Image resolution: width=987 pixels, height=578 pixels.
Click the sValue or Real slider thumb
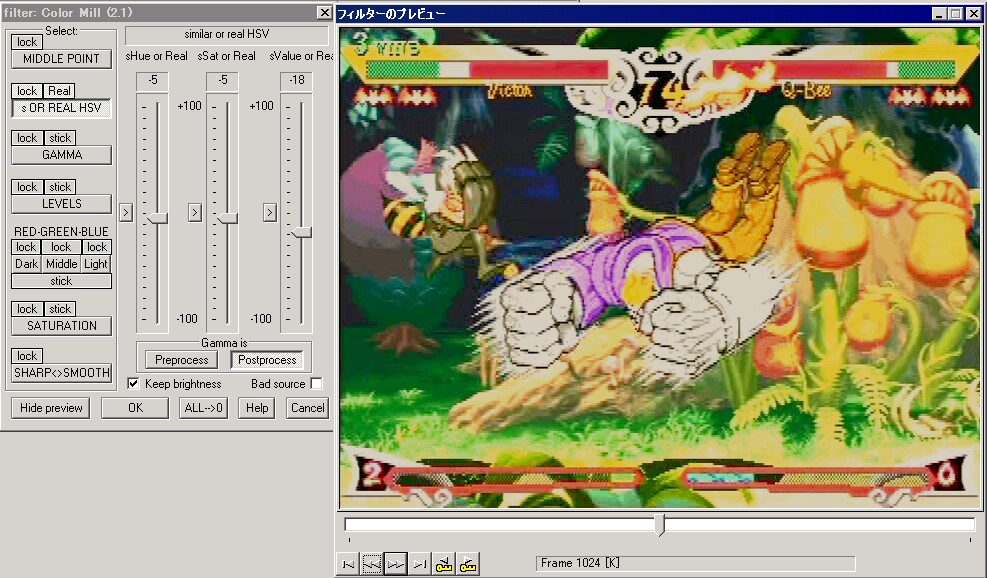301,232
